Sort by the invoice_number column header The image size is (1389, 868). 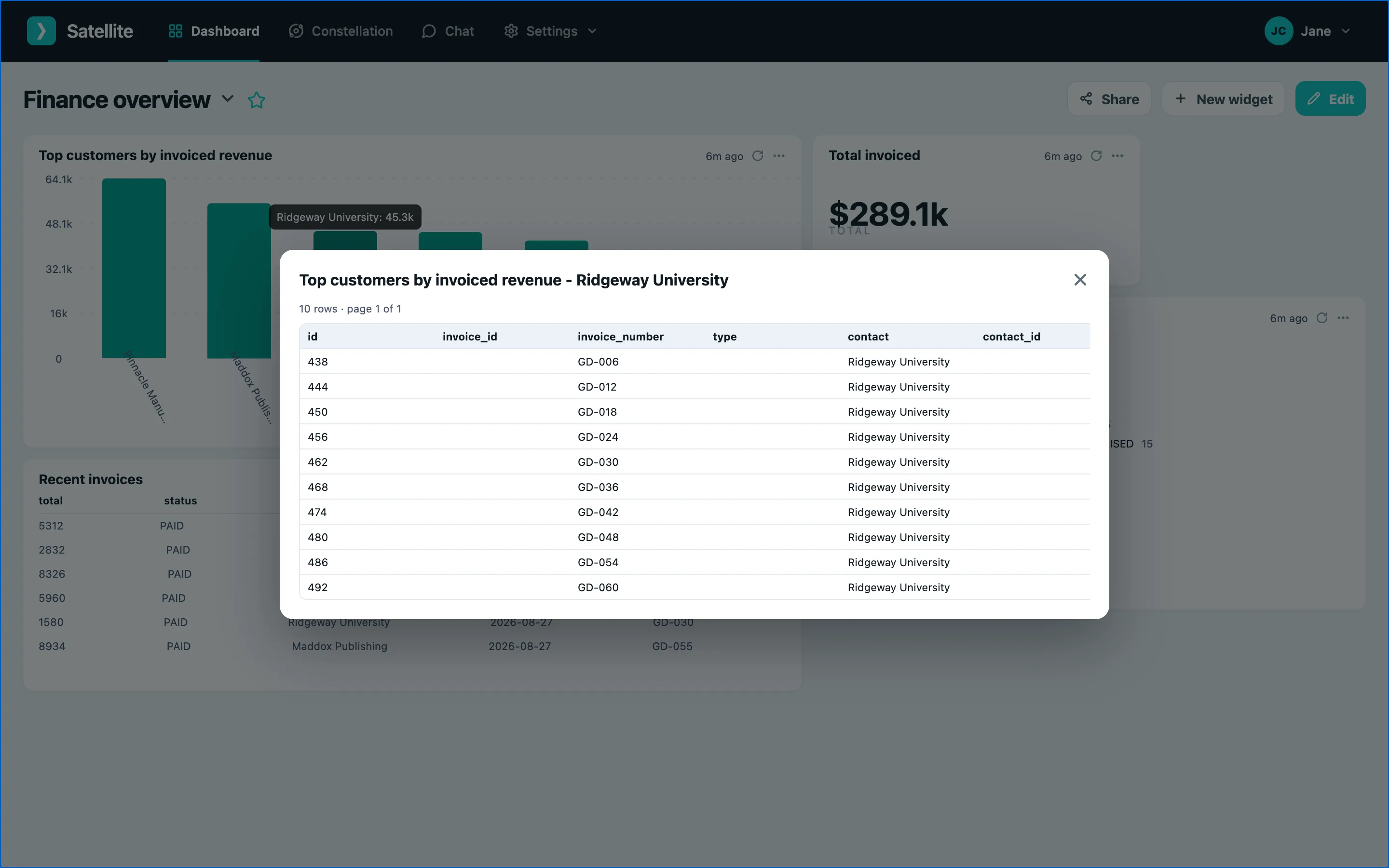tap(620, 337)
